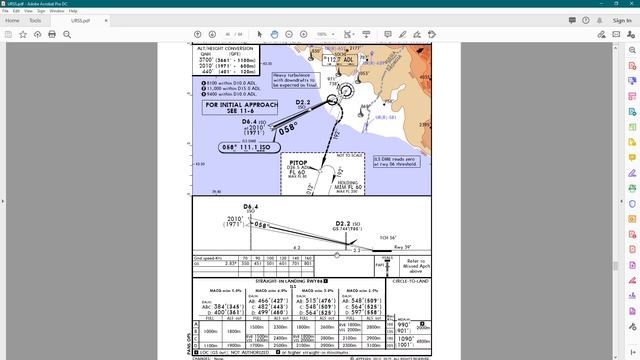Open the purple Fill & Sign tool
Image resolution: width=640 pixels, height=360 pixels.
pos(632,173)
